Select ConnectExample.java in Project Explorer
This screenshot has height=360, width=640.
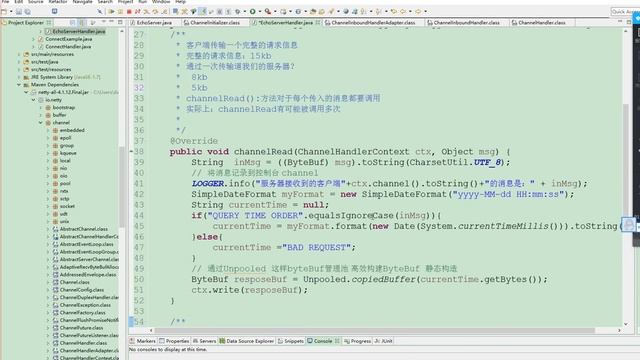point(69,39)
